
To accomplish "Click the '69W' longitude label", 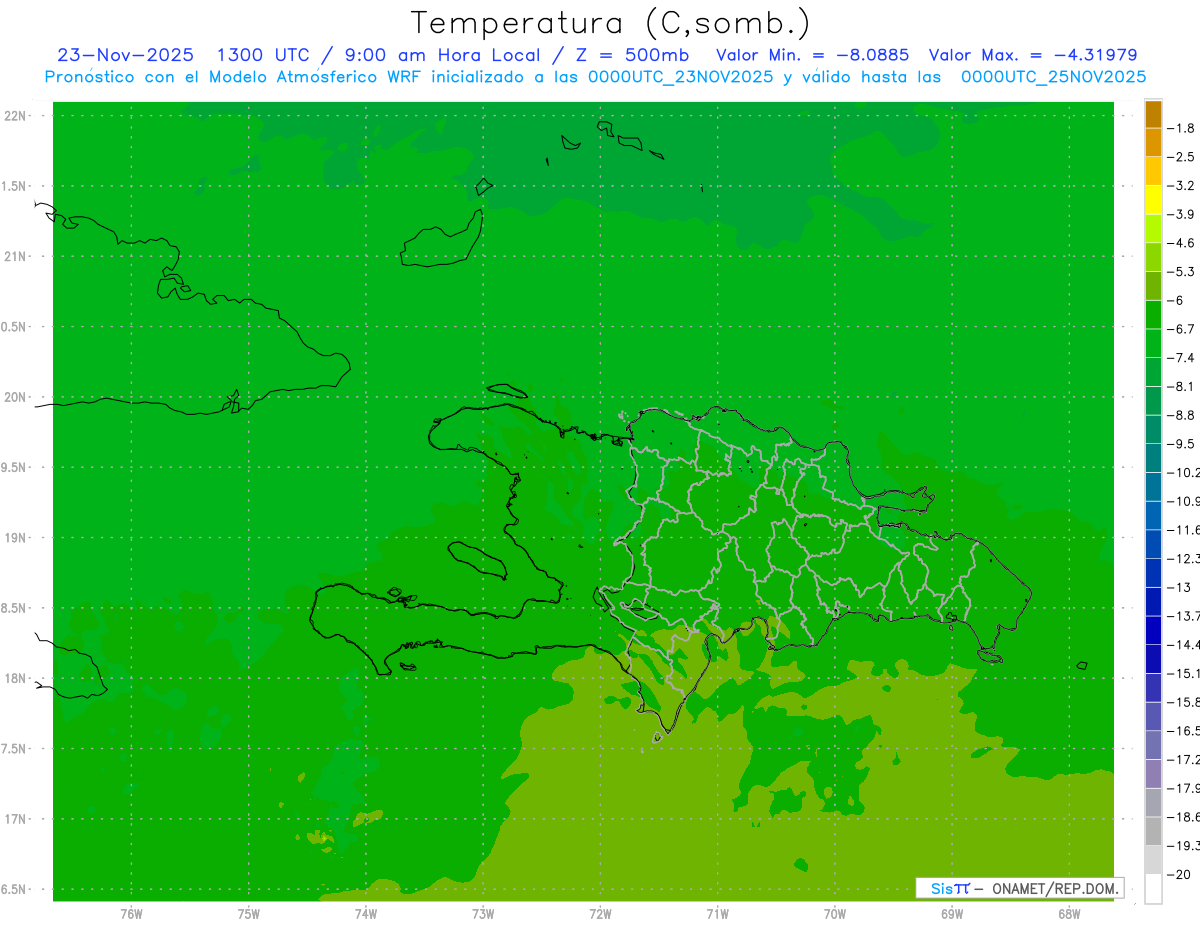I will click(x=952, y=913).
